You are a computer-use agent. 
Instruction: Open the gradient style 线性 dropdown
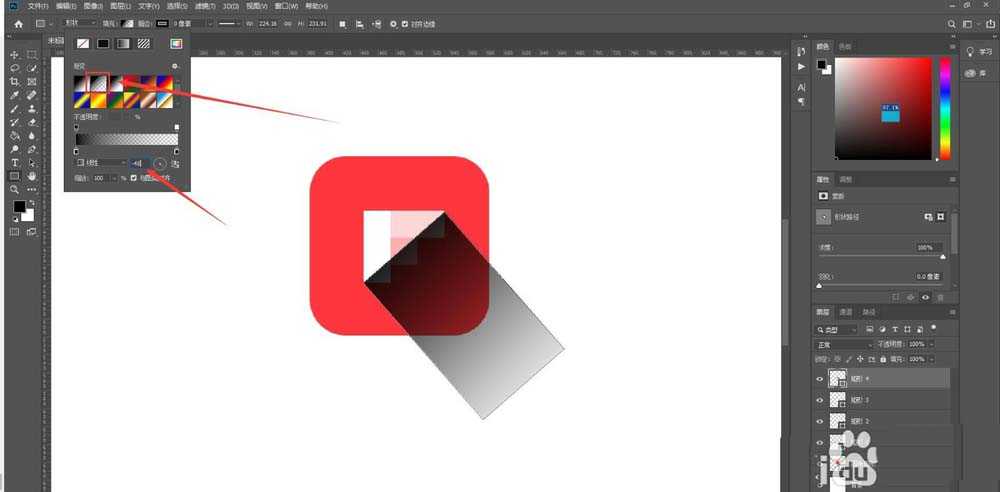pos(101,162)
